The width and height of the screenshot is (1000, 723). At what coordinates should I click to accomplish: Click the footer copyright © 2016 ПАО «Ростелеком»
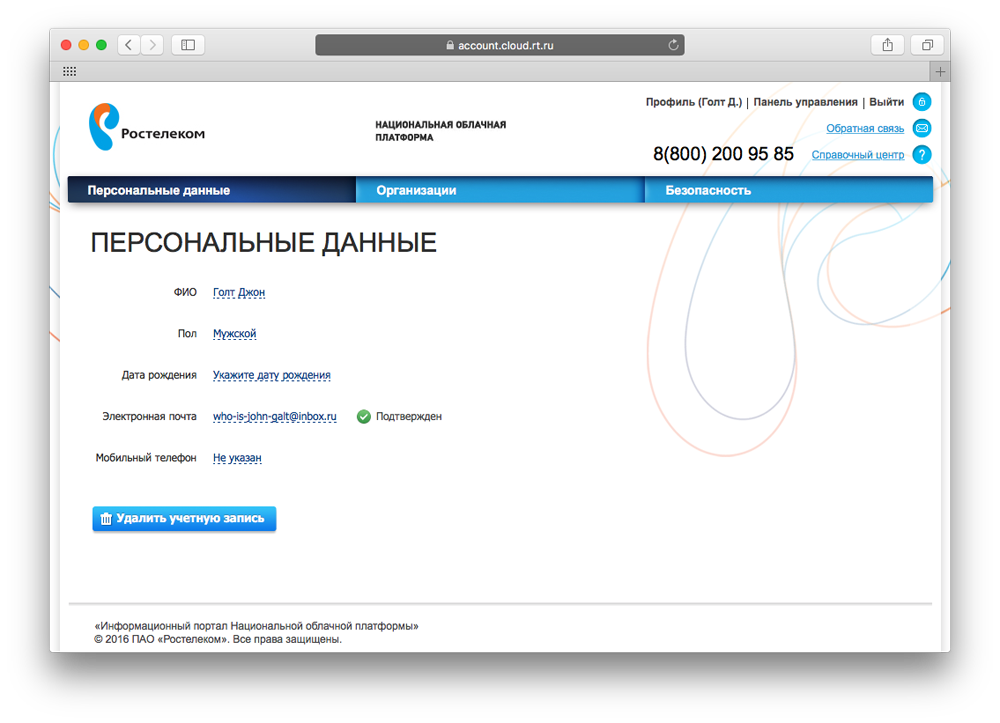coord(218,639)
